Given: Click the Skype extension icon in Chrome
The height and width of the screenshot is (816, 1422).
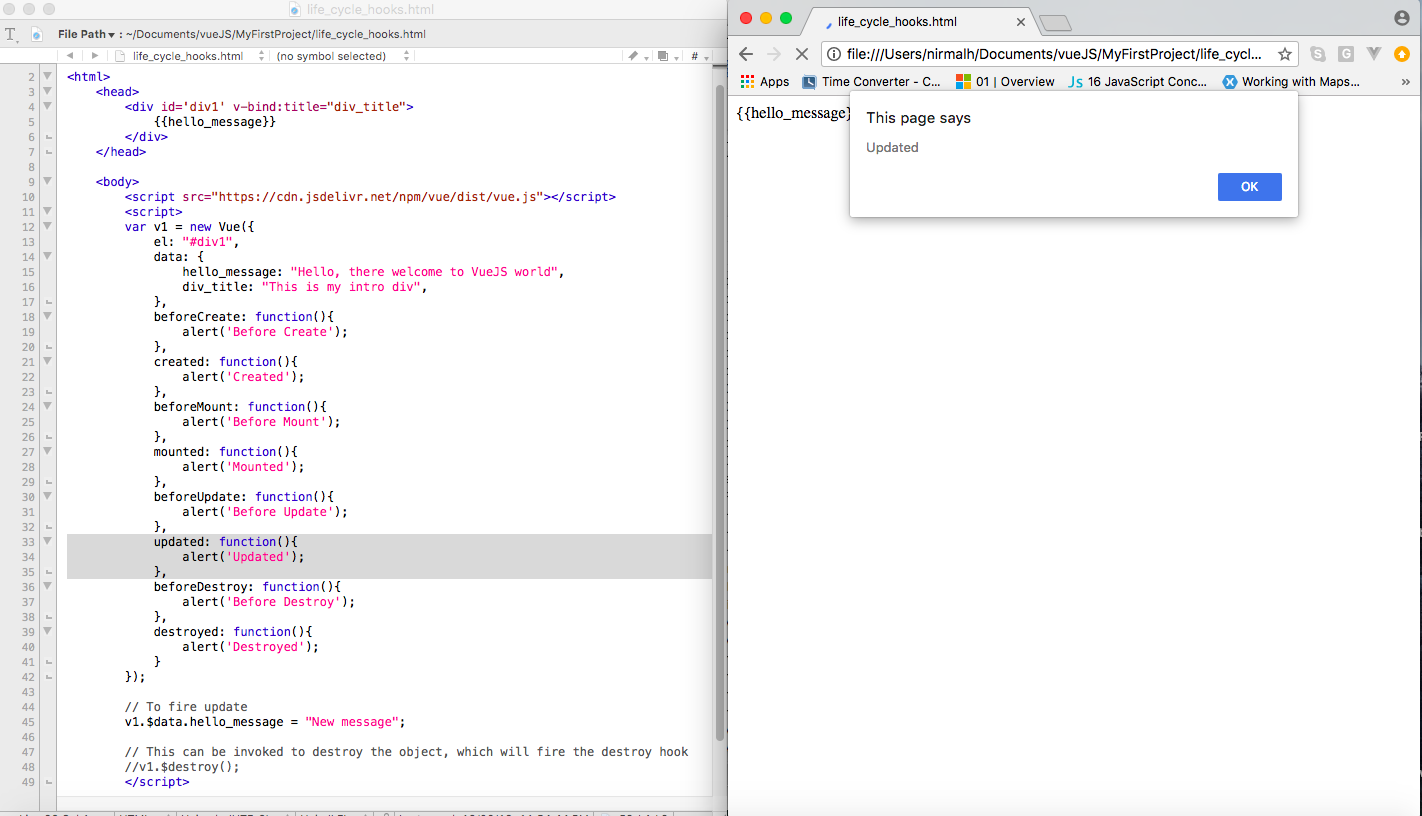Looking at the screenshot, I should click(1318, 54).
